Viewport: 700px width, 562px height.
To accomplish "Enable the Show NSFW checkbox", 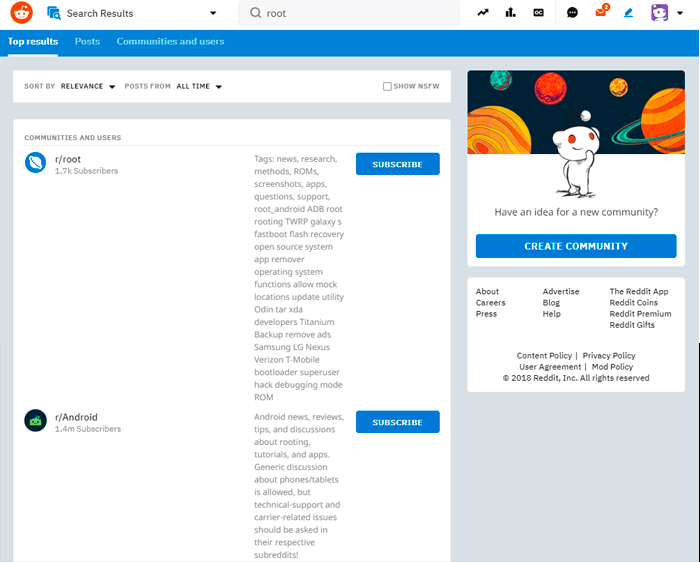I will click(x=387, y=86).
